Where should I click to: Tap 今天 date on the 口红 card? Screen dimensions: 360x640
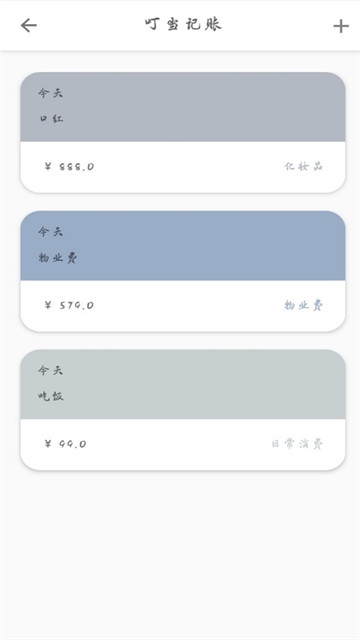(x=51, y=93)
